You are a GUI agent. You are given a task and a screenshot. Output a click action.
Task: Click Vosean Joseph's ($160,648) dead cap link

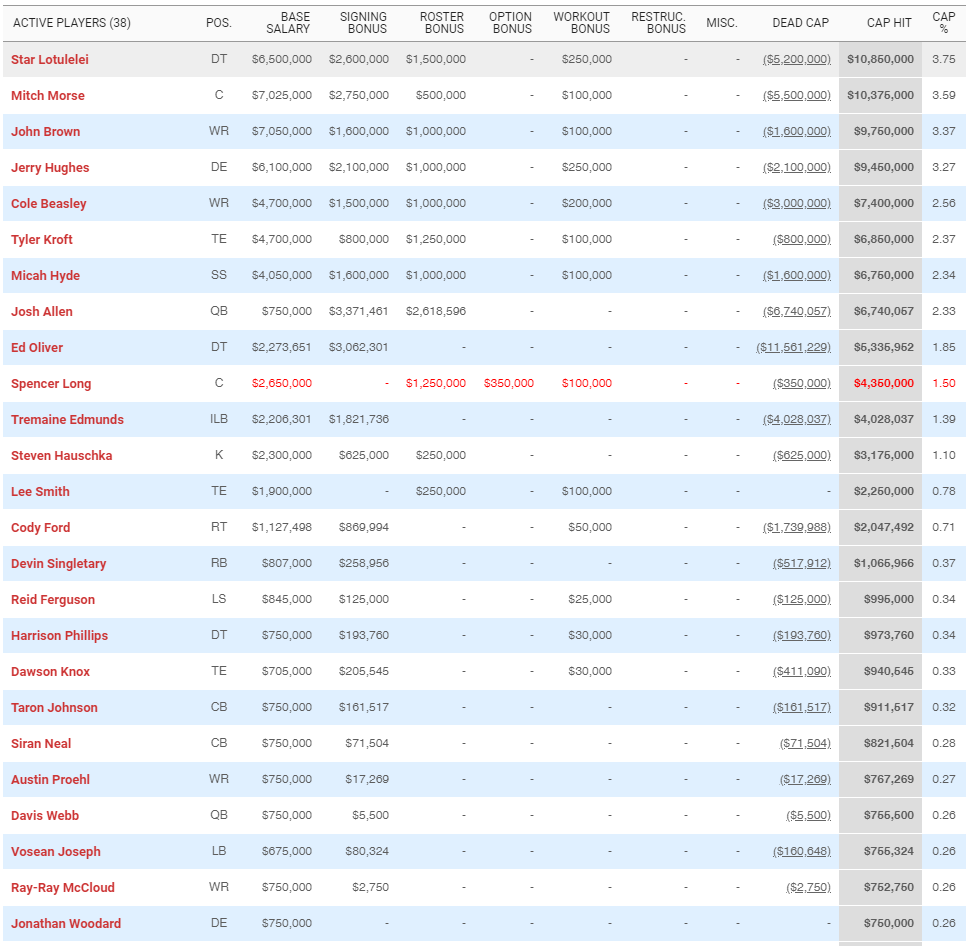pyautogui.click(x=802, y=852)
